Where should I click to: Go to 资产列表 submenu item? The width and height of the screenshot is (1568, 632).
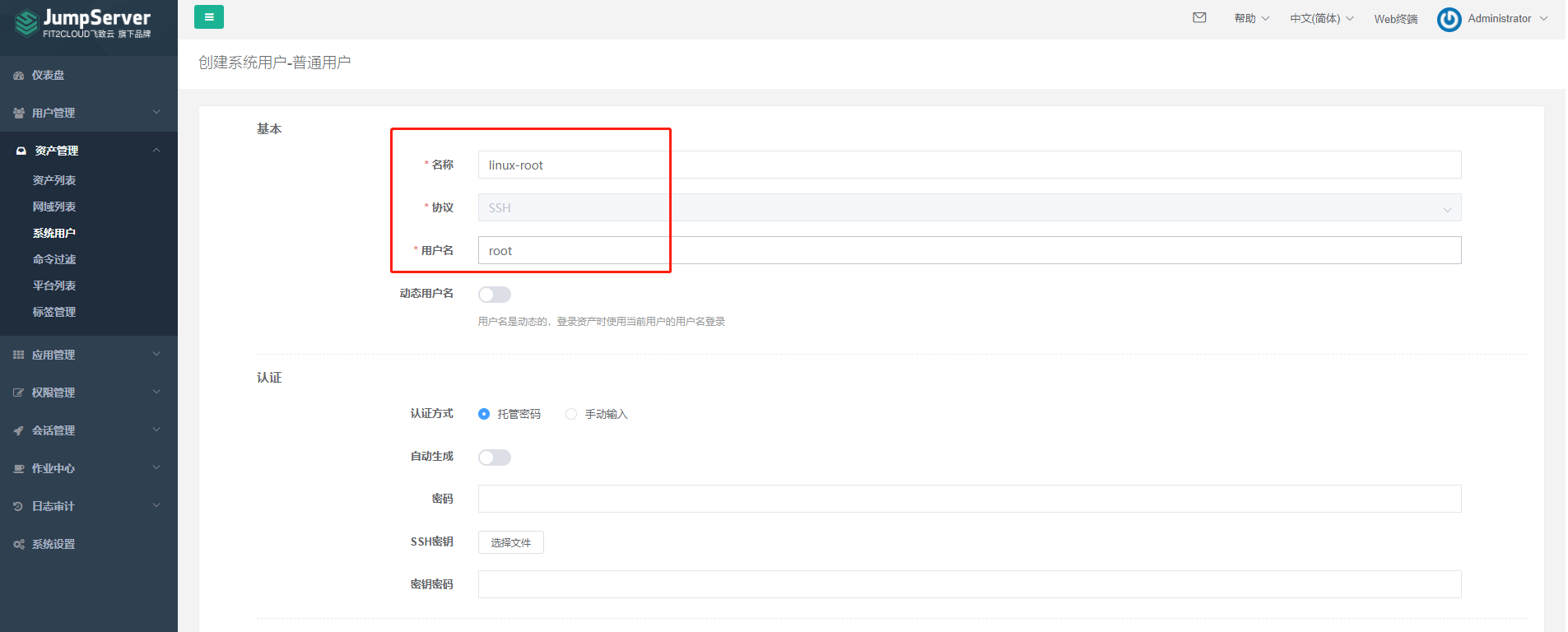click(x=54, y=180)
